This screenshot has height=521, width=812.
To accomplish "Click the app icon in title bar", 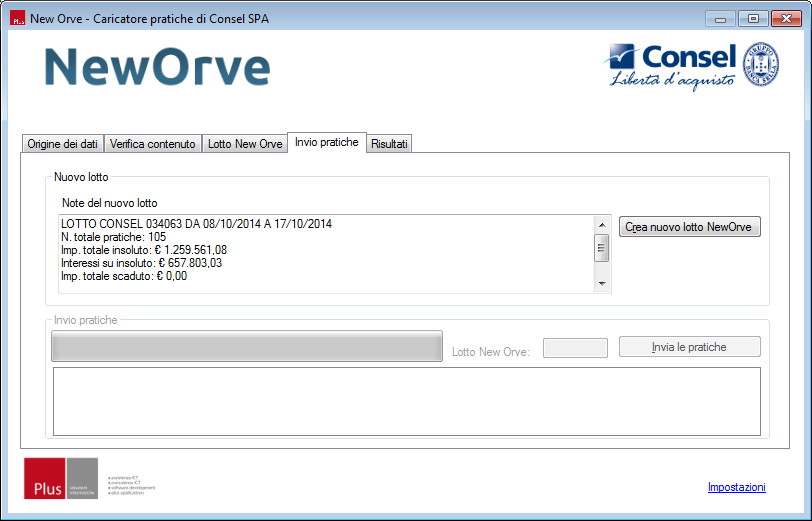I will point(18,19).
